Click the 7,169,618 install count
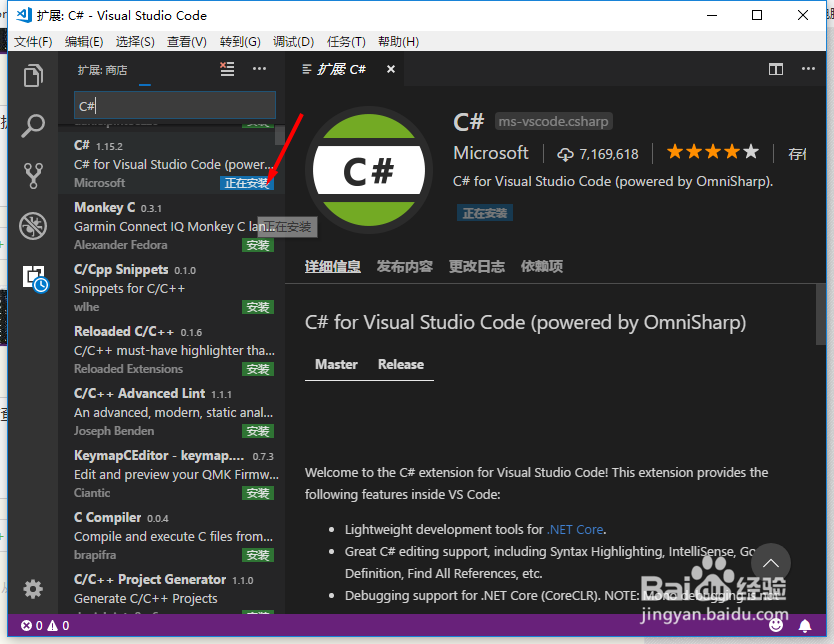 [x=608, y=154]
